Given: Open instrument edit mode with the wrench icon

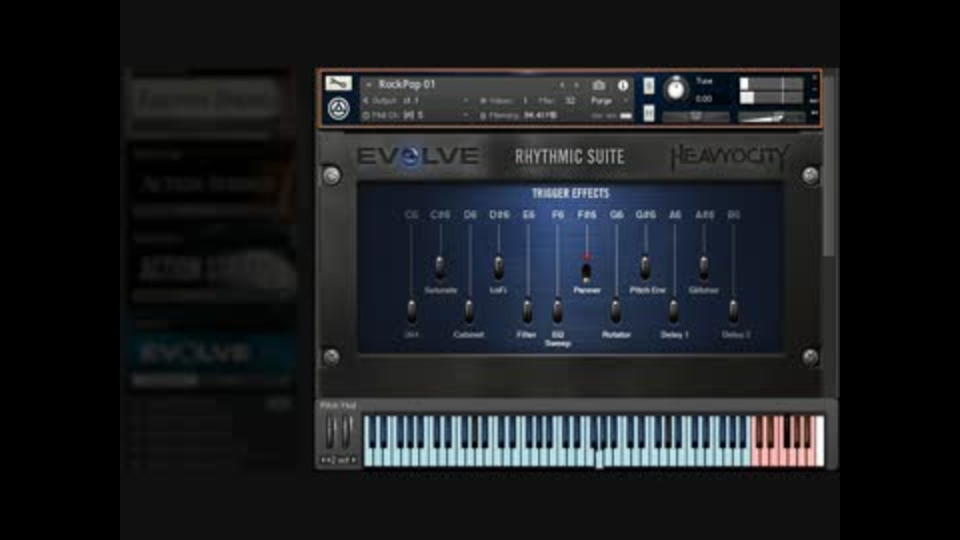Looking at the screenshot, I should coord(338,83).
